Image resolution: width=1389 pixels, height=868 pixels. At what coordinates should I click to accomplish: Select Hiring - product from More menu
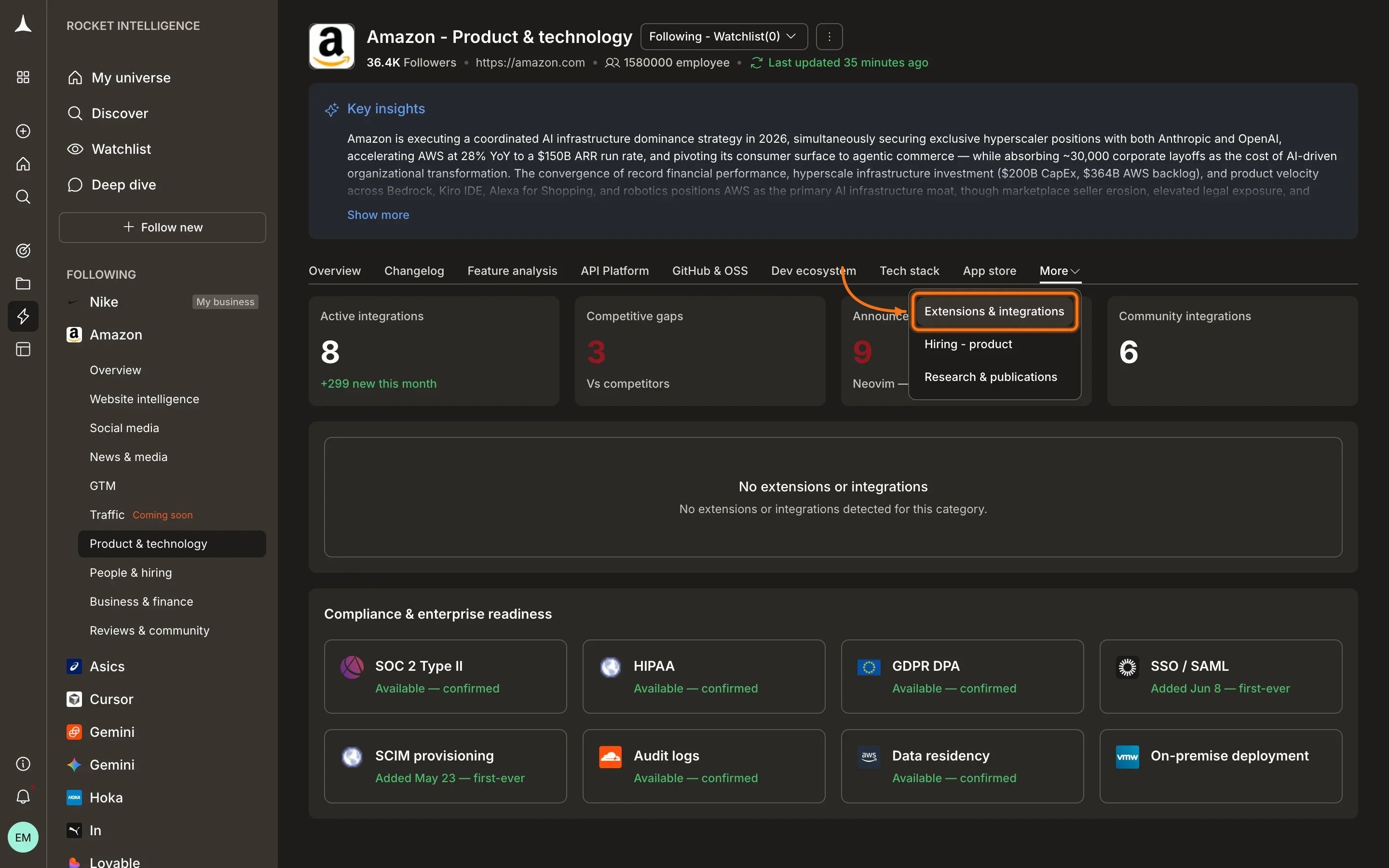pyautogui.click(x=967, y=344)
